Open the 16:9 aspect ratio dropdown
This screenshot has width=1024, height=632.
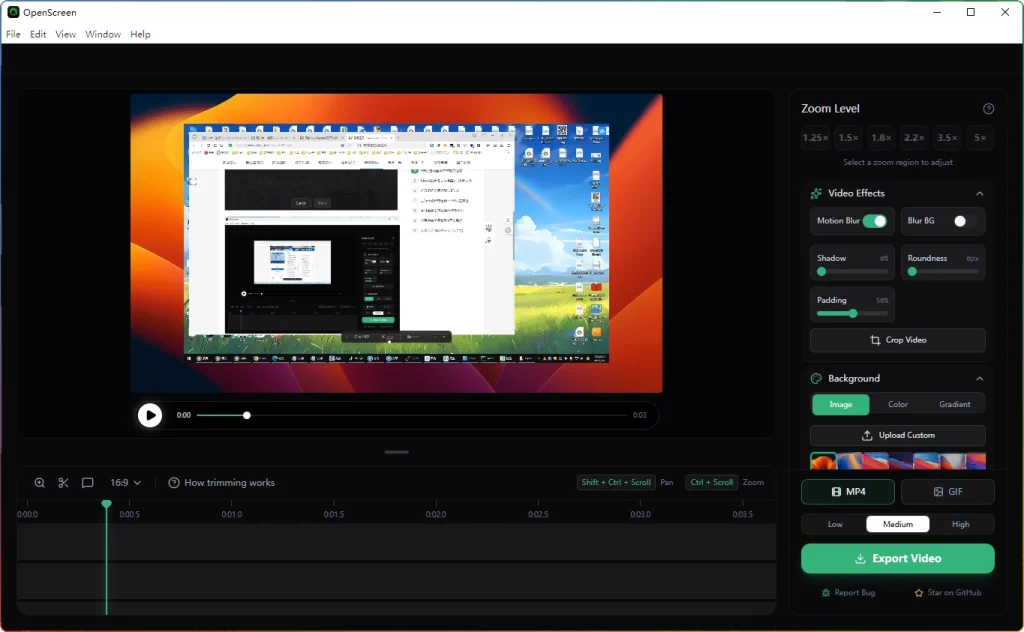124,482
